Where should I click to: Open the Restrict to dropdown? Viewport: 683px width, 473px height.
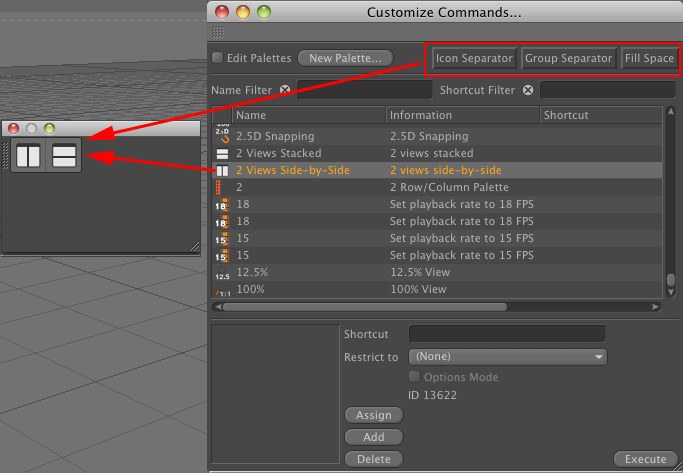click(510, 357)
